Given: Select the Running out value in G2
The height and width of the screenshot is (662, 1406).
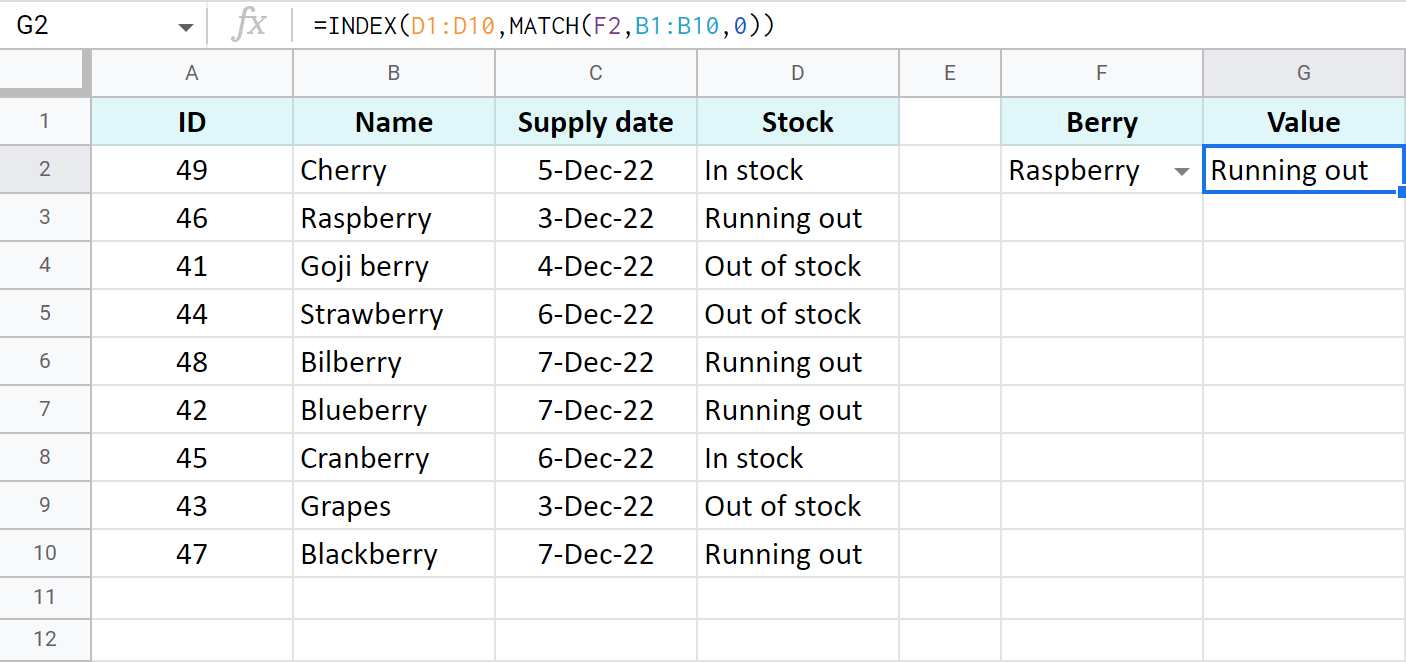Looking at the screenshot, I should pos(1300,170).
